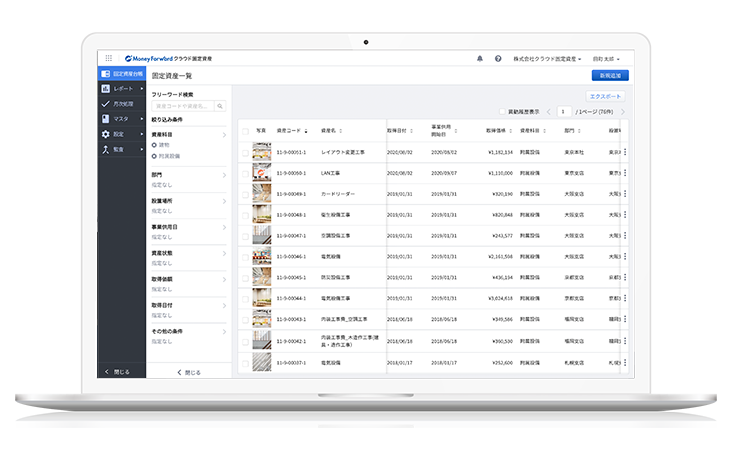Go to previous page arrow
The width and height of the screenshot is (732, 460).
click(549, 112)
